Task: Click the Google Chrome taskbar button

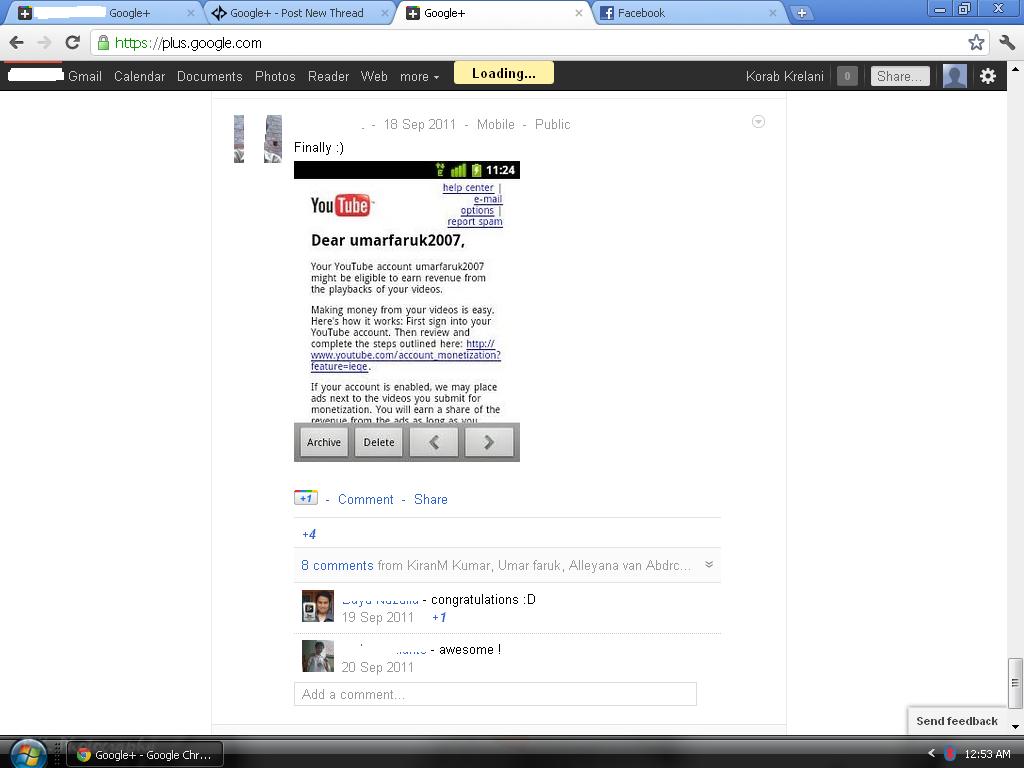Action: pos(145,754)
